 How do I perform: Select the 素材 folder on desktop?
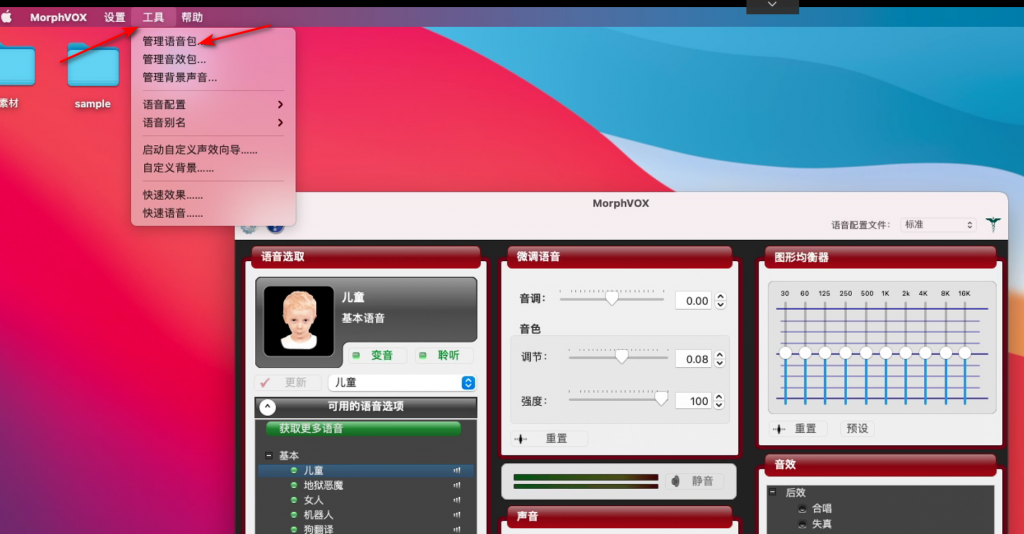(16, 63)
